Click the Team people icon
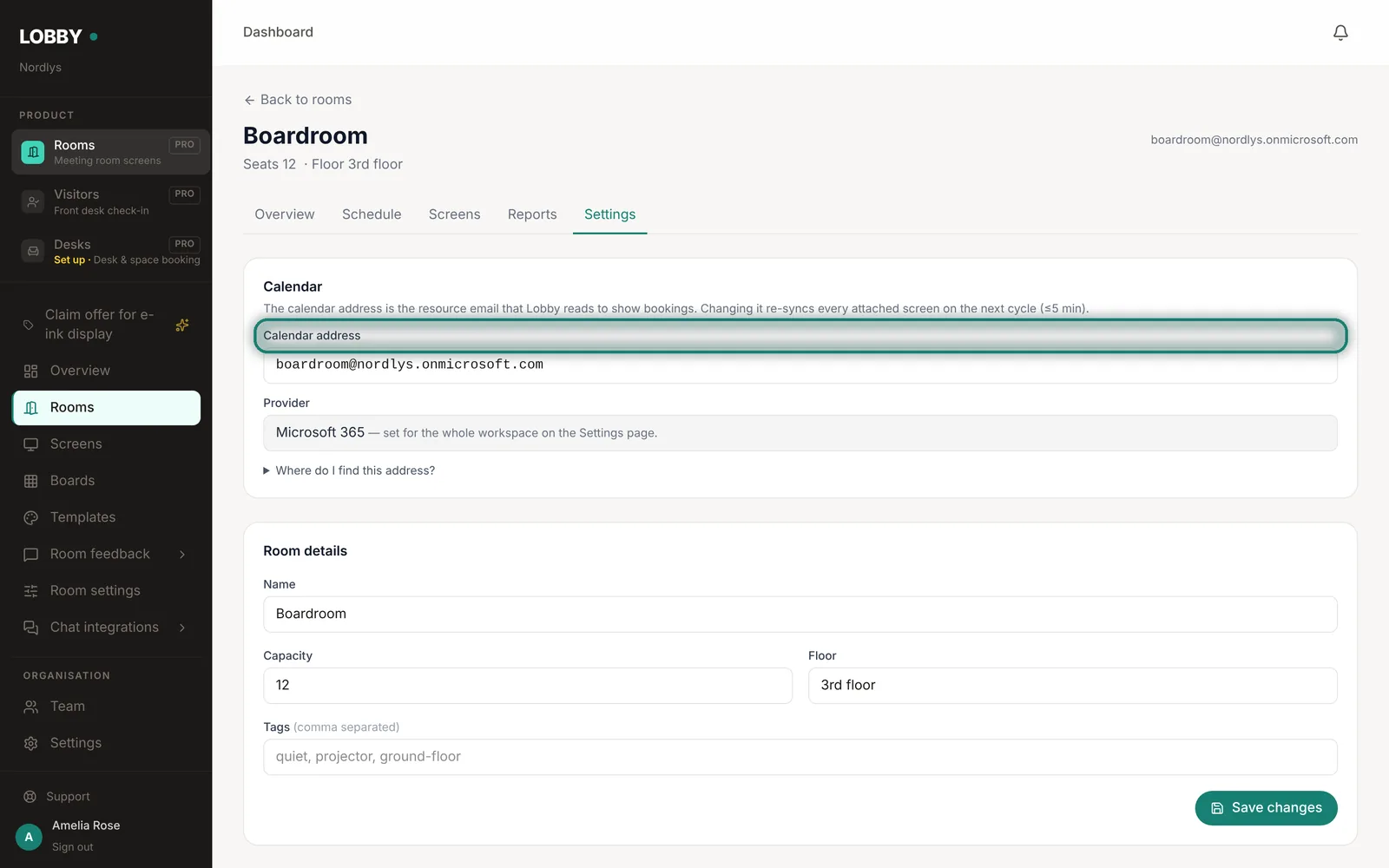Viewport: 1389px width, 868px height. pos(31,707)
